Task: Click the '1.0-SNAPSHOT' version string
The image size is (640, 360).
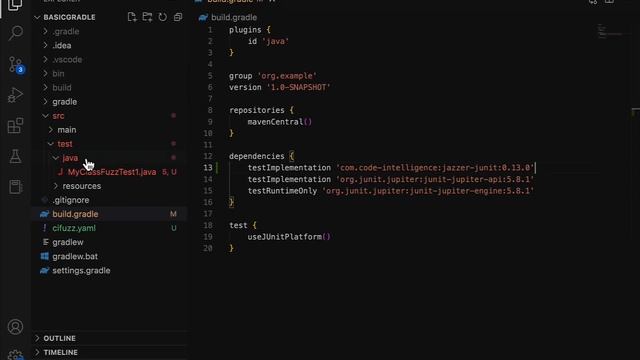Action: pyautogui.click(x=298, y=87)
